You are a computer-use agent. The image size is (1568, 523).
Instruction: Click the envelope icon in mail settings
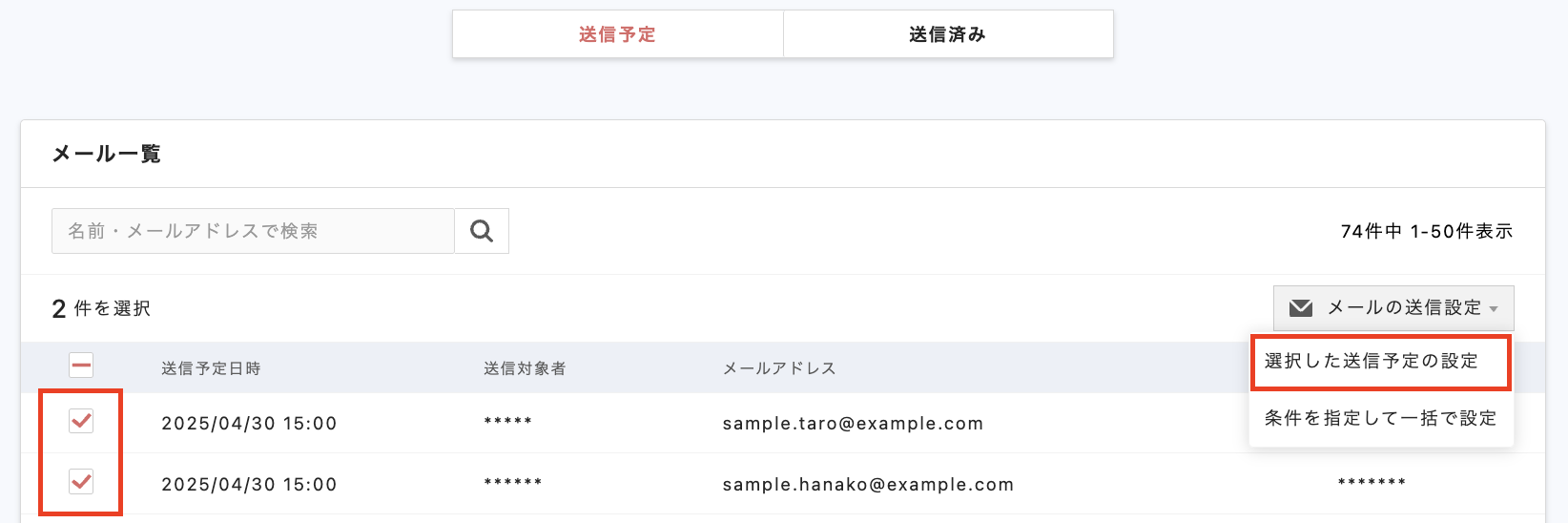[1301, 308]
